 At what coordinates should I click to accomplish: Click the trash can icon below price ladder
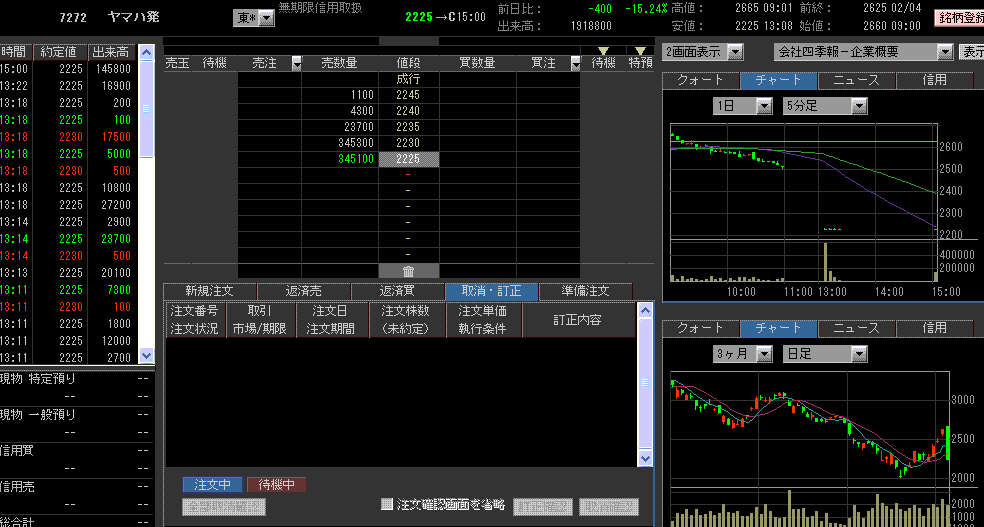coord(408,271)
